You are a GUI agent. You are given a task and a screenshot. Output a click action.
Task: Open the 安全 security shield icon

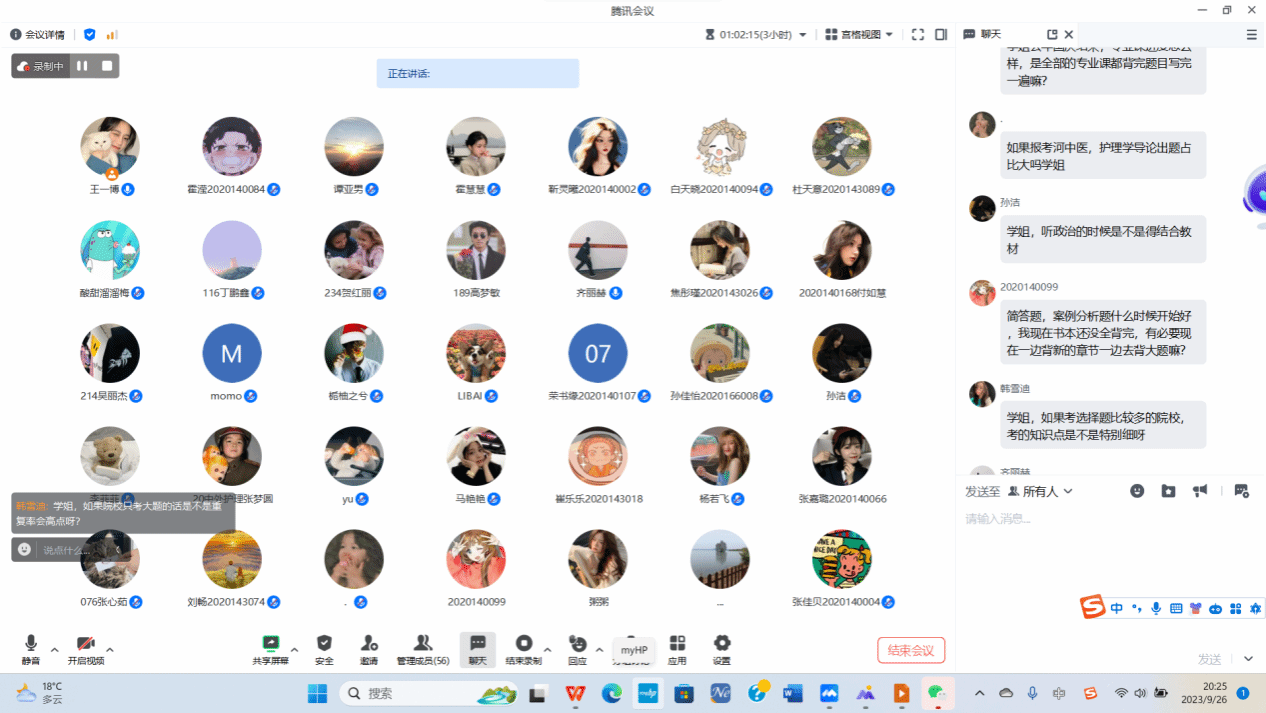coord(324,645)
